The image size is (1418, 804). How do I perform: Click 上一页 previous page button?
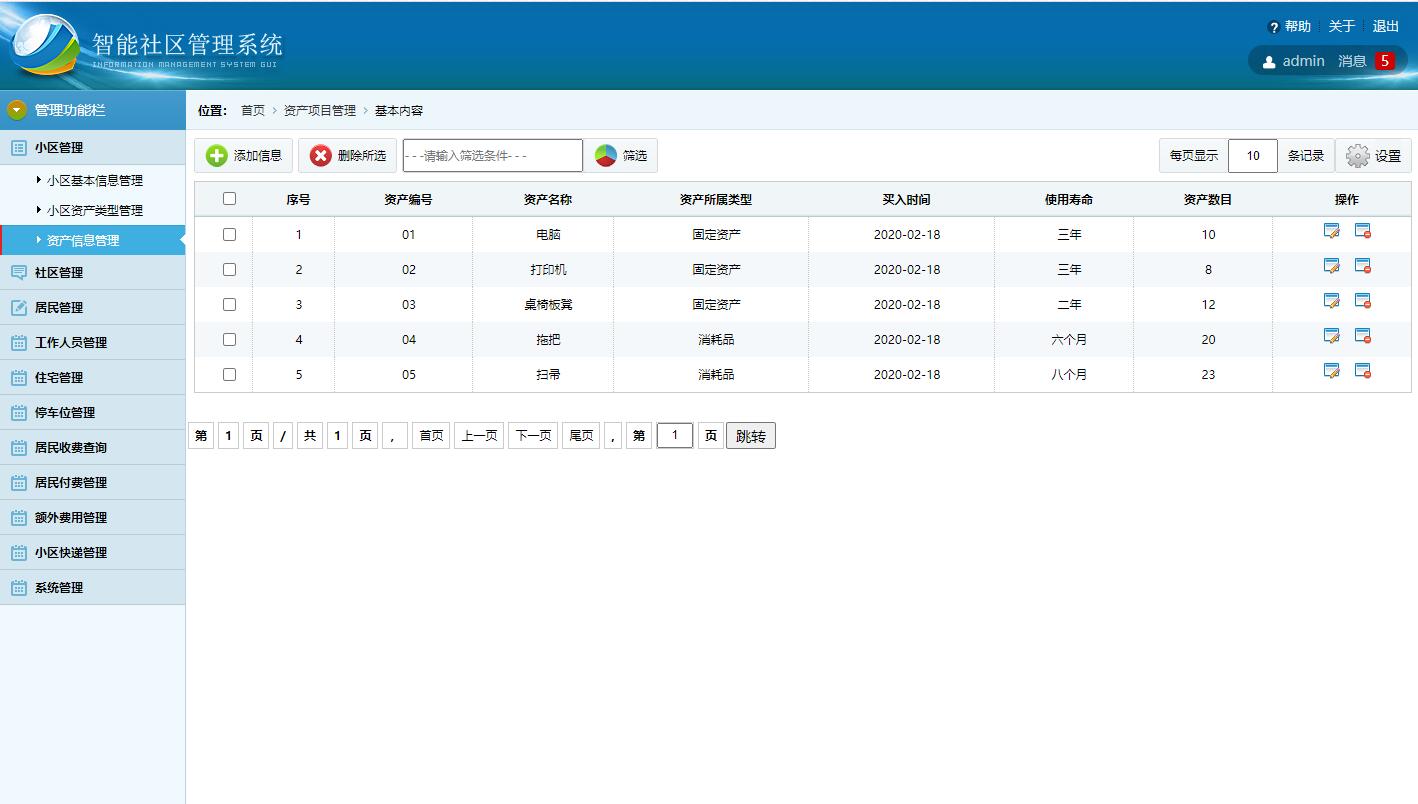pos(479,436)
